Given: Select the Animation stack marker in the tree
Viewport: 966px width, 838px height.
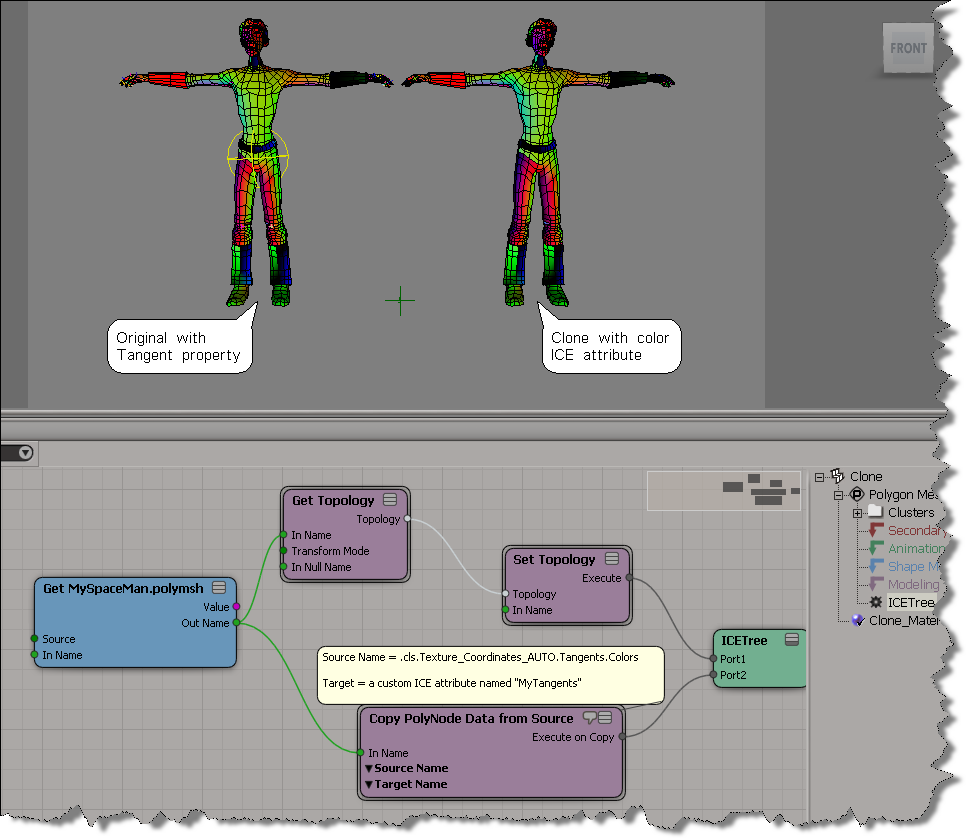Looking at the screenshot, I should tap(876, 549).
